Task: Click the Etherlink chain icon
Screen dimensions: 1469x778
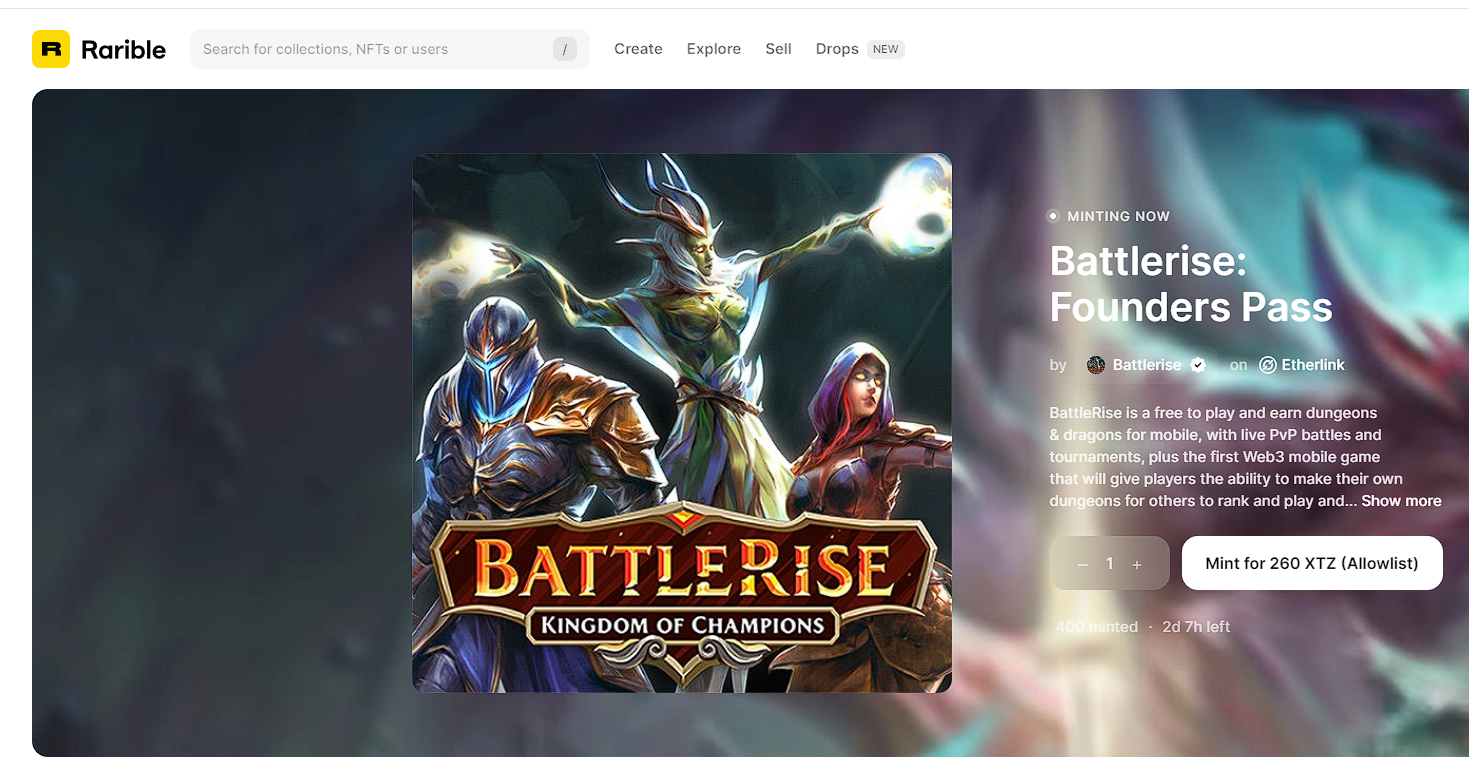Action: (1267, 365)
